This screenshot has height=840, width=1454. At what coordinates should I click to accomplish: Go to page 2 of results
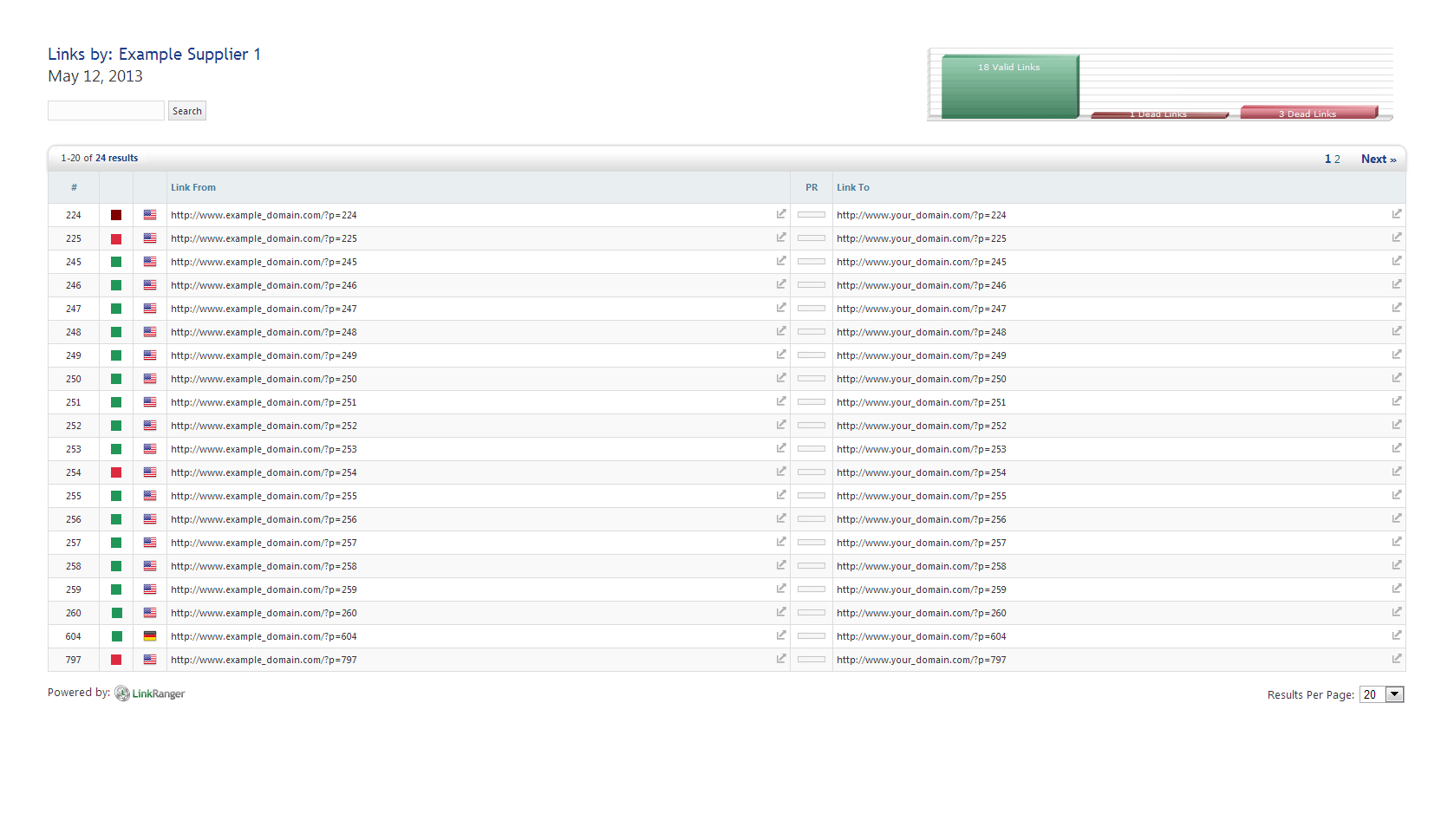point(1337,160)
